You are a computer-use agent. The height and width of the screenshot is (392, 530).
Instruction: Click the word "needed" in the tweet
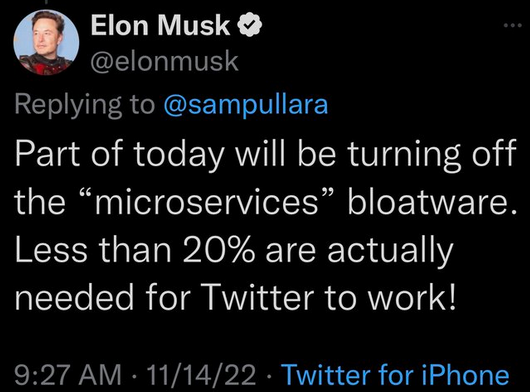coord(74,298)
